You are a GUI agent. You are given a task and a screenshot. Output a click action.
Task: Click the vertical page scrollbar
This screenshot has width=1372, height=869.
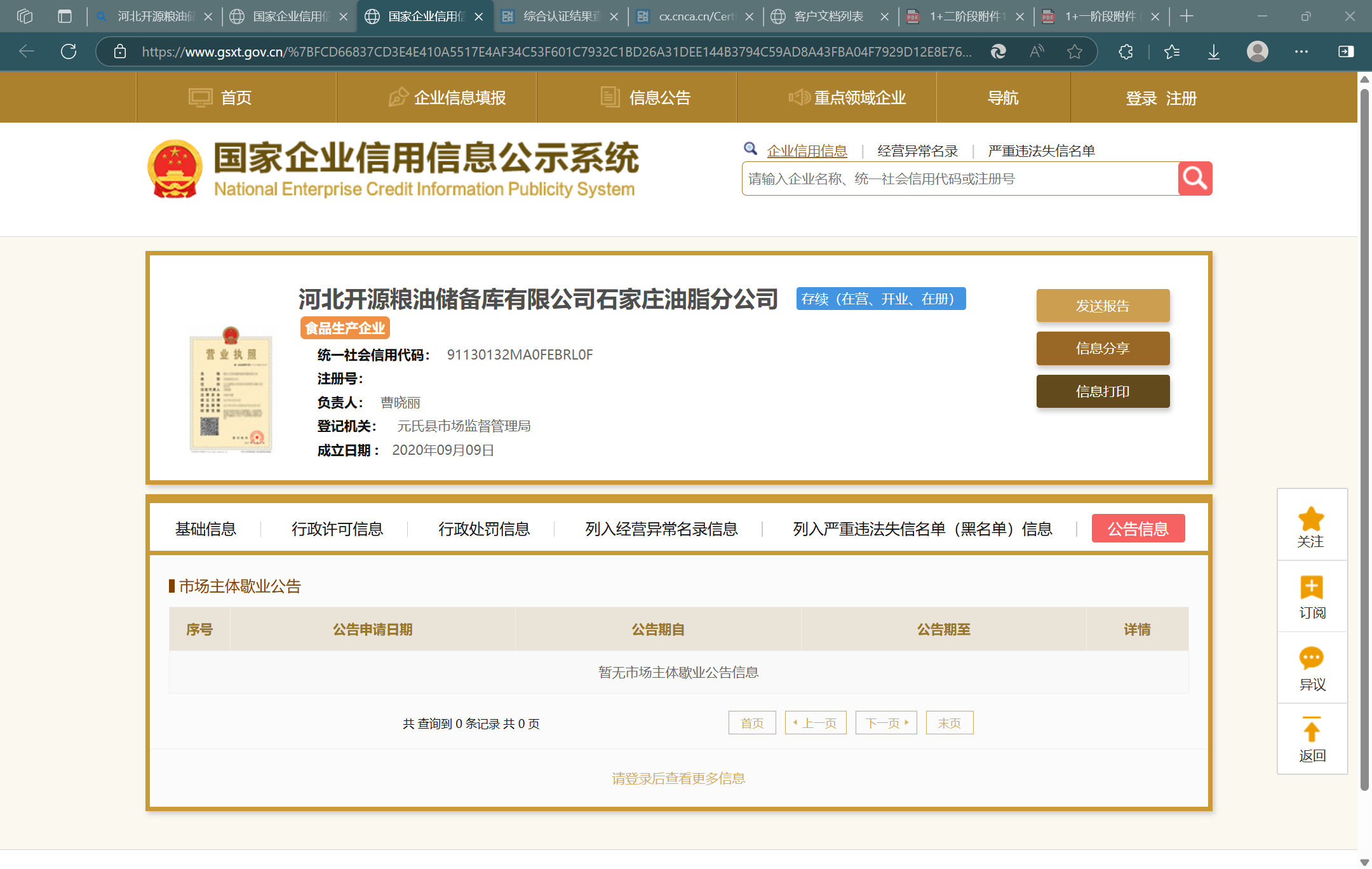[x=1364, y=438]
